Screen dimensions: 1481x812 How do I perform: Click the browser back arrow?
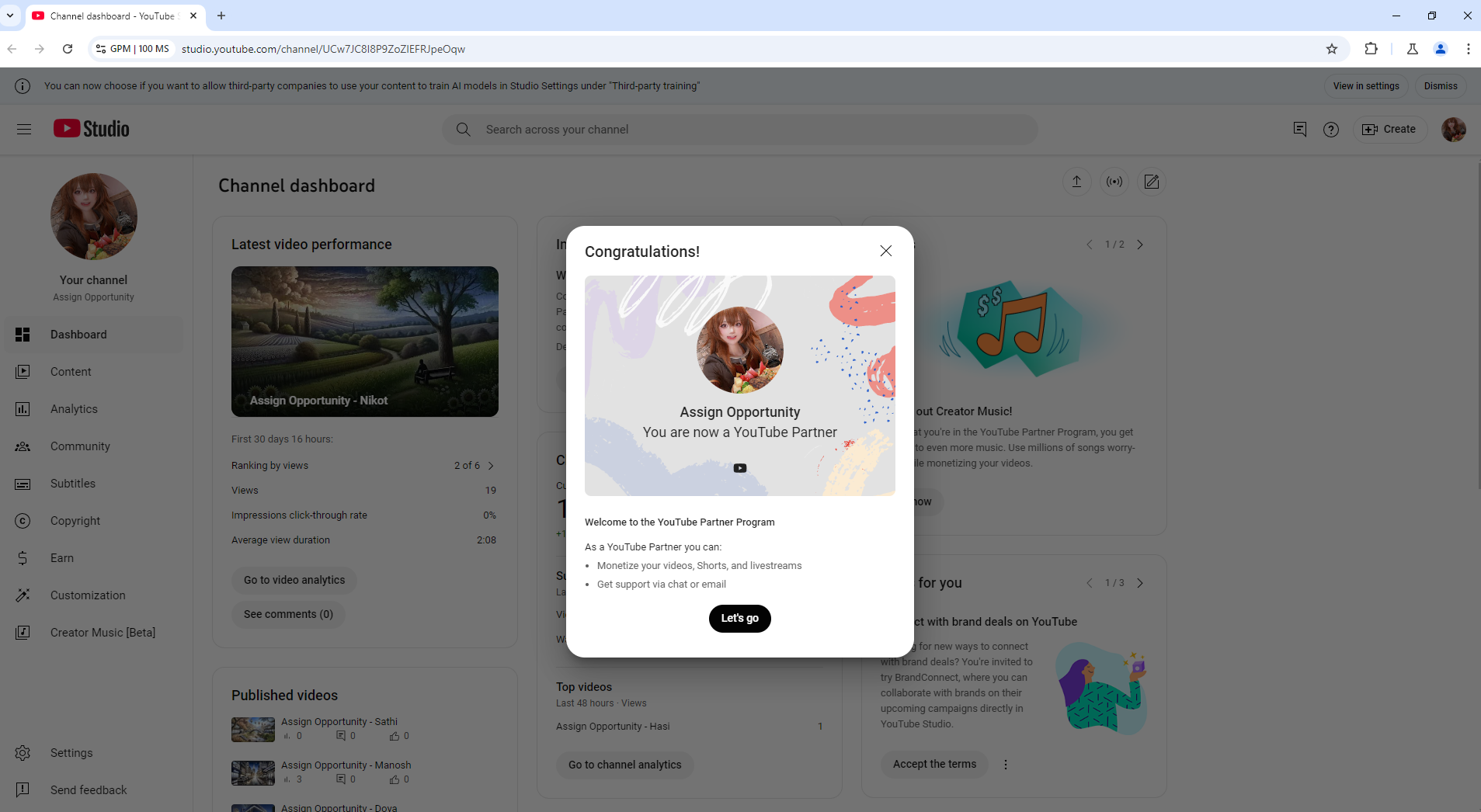coord(12,49)
